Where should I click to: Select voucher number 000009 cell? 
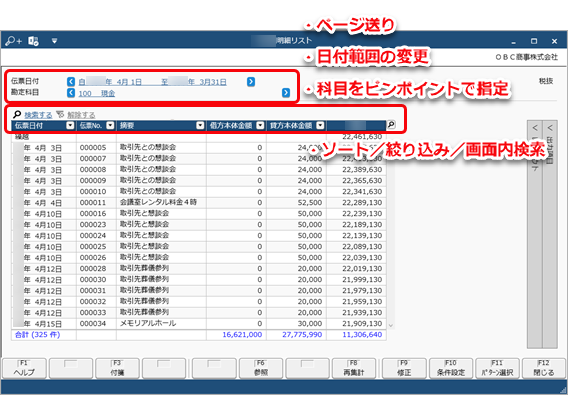coord(96,180)
